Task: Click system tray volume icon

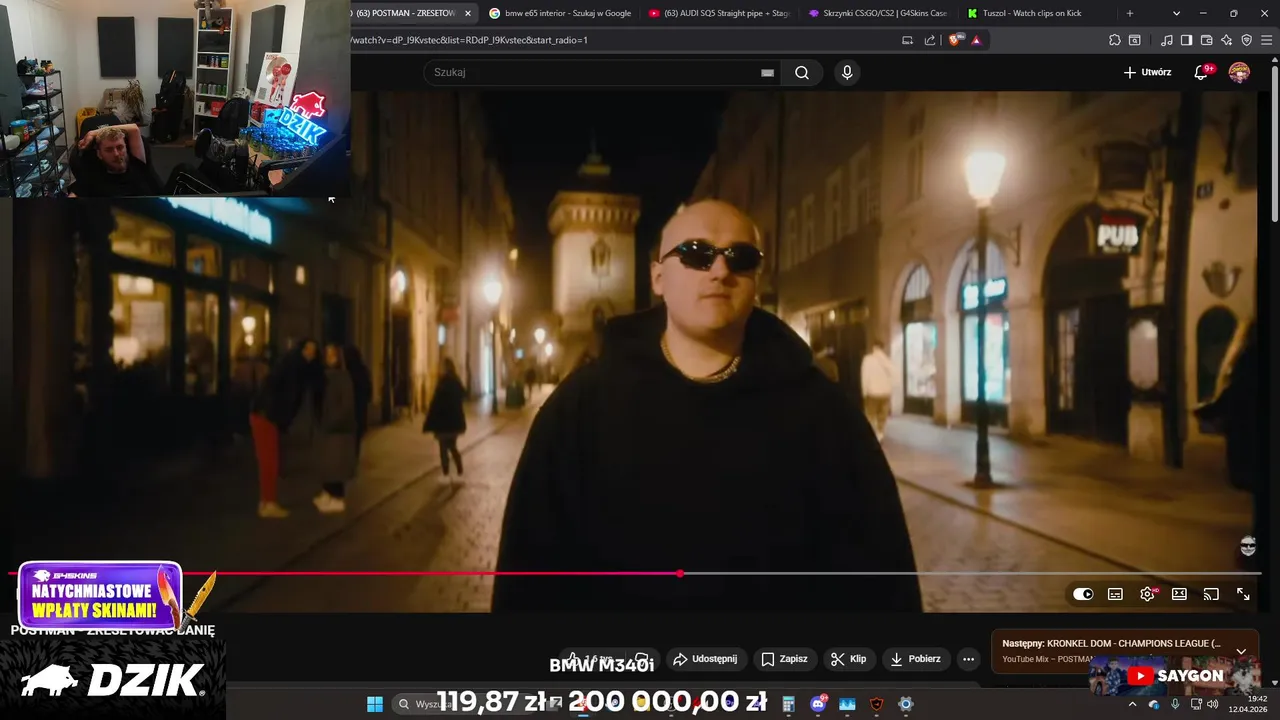Action: point(1213,704)
